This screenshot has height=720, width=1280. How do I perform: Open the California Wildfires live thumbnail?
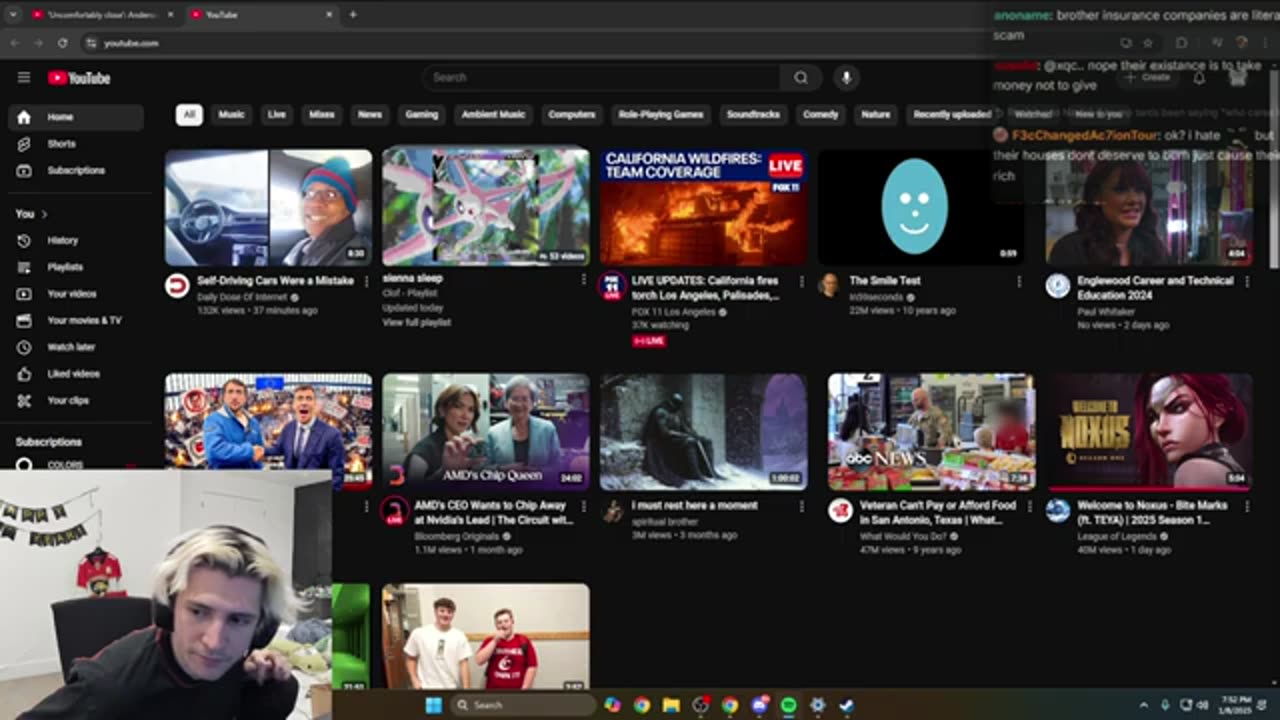tap(704, 207)
